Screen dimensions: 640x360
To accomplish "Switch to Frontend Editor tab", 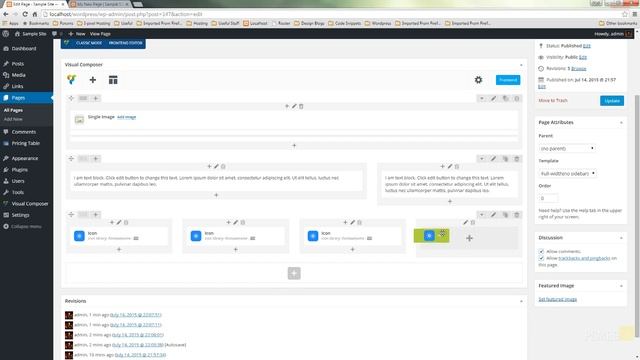I will (126, 43).
